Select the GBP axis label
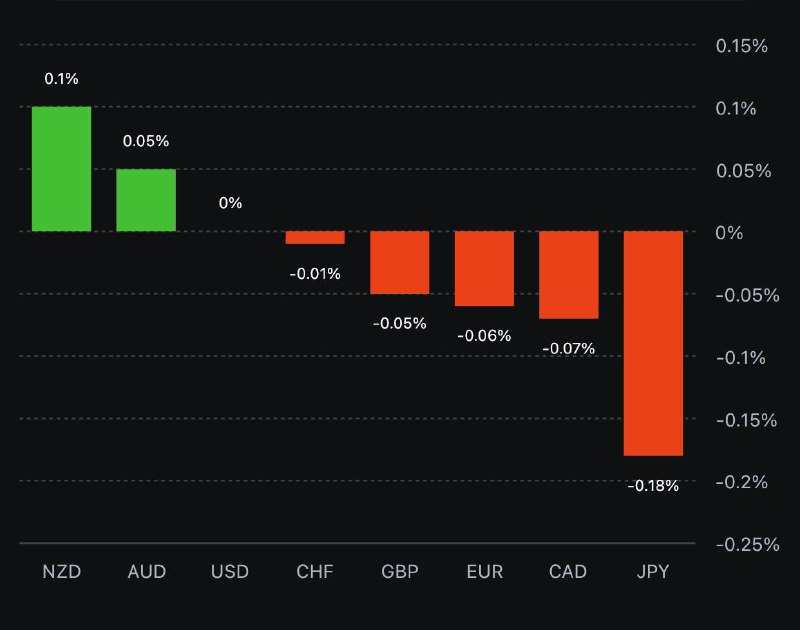The height and width of the screenshot is (630, 800). (400, 572)
